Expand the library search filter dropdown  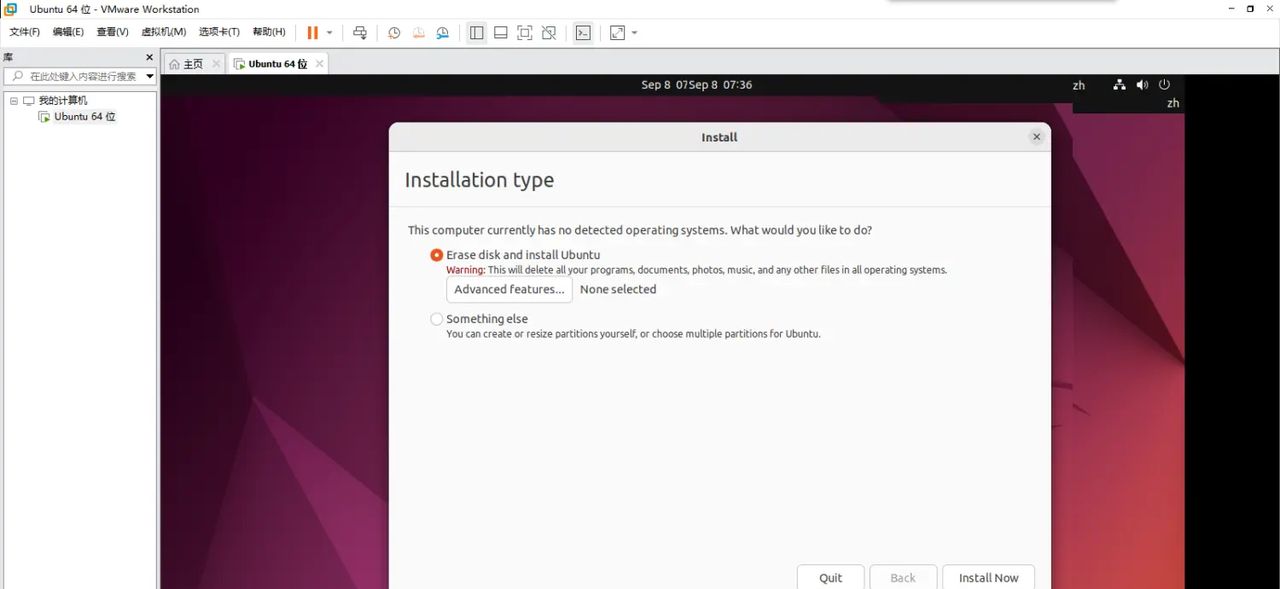[149, 76]
